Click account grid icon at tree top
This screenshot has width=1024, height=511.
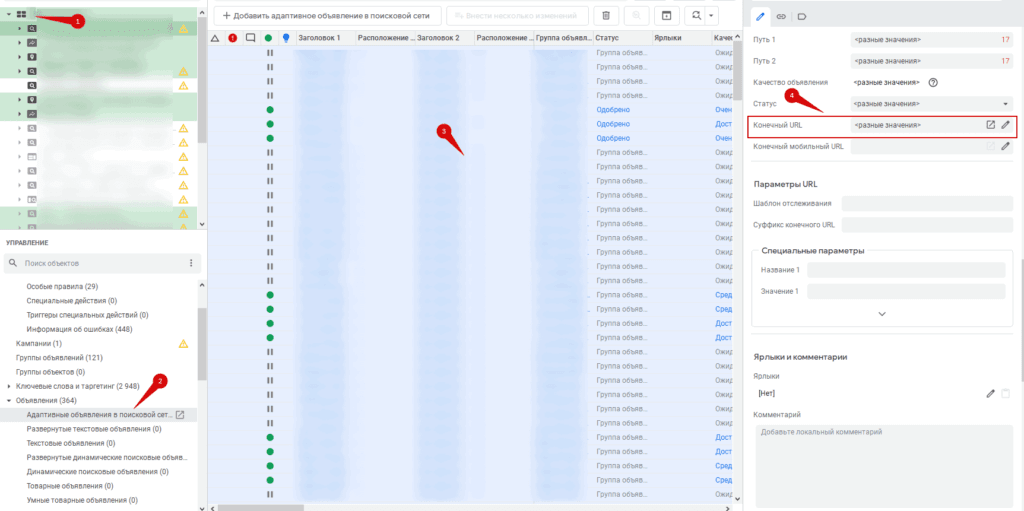click(21, 14)
